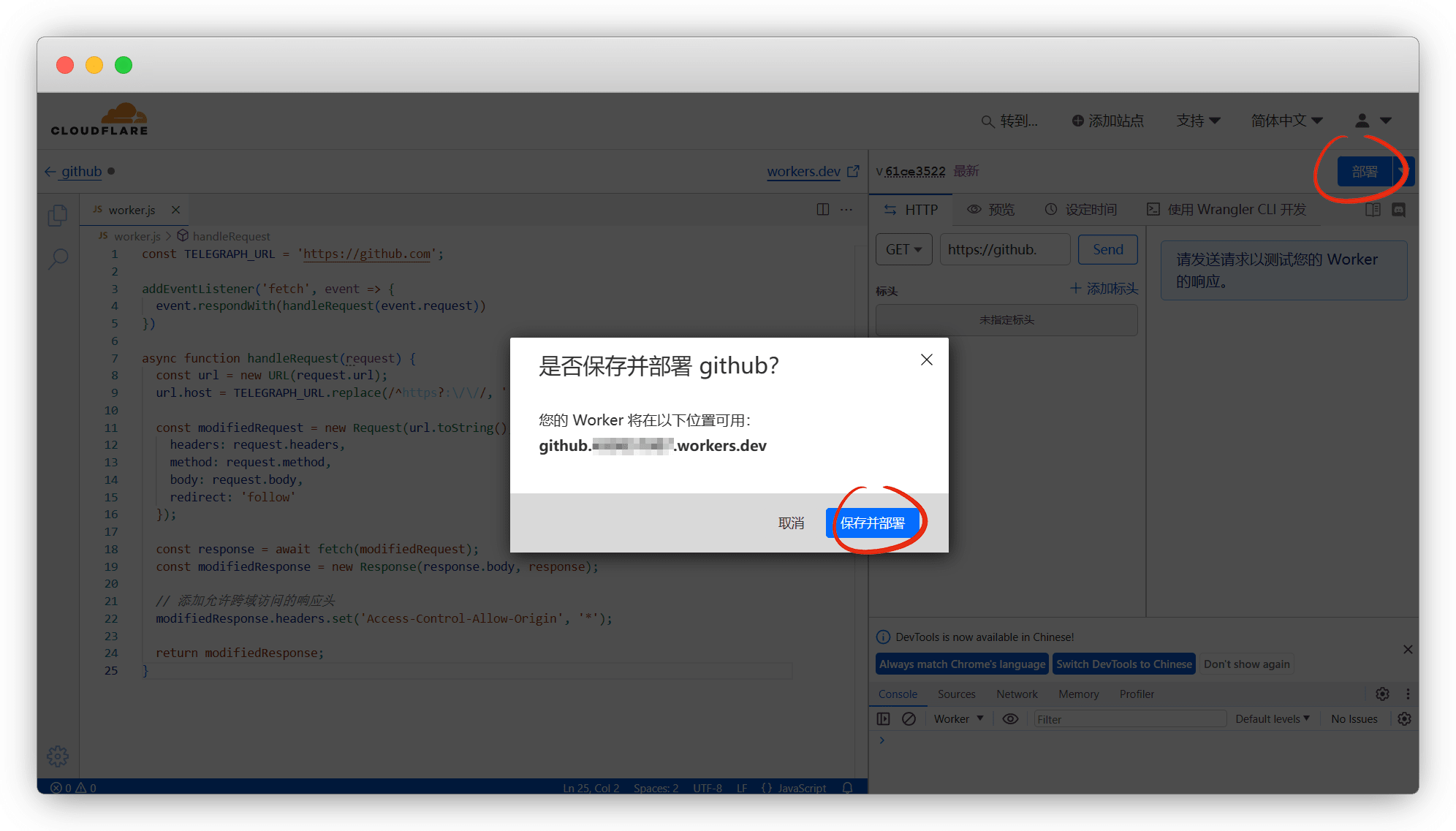The width and height of the screenshot is (1456, 831).
Task: Click the Discord chat icon in preview panel
Action: click(1399, 210)
